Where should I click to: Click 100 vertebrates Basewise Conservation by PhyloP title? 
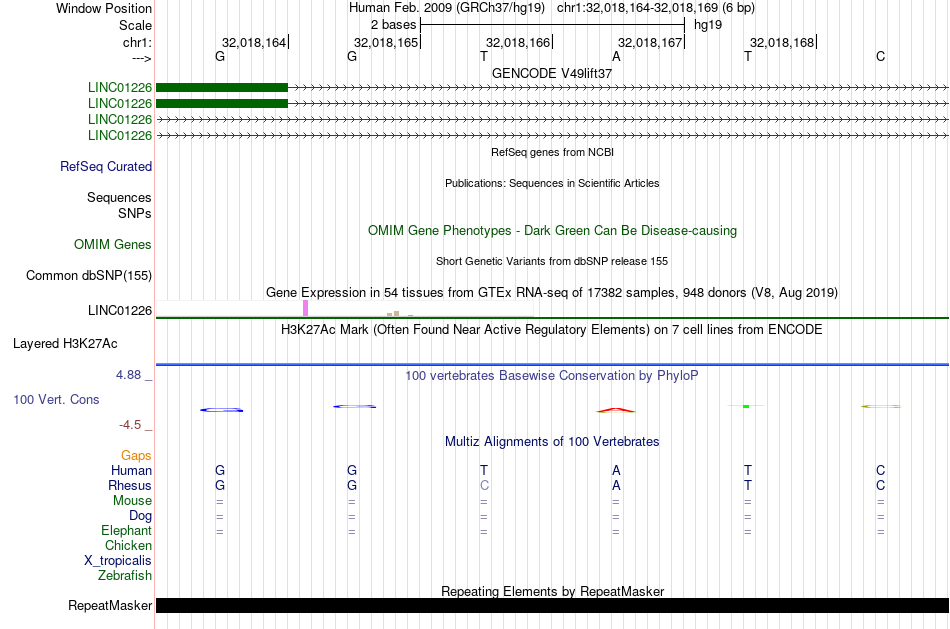click(x=552, y=376)
